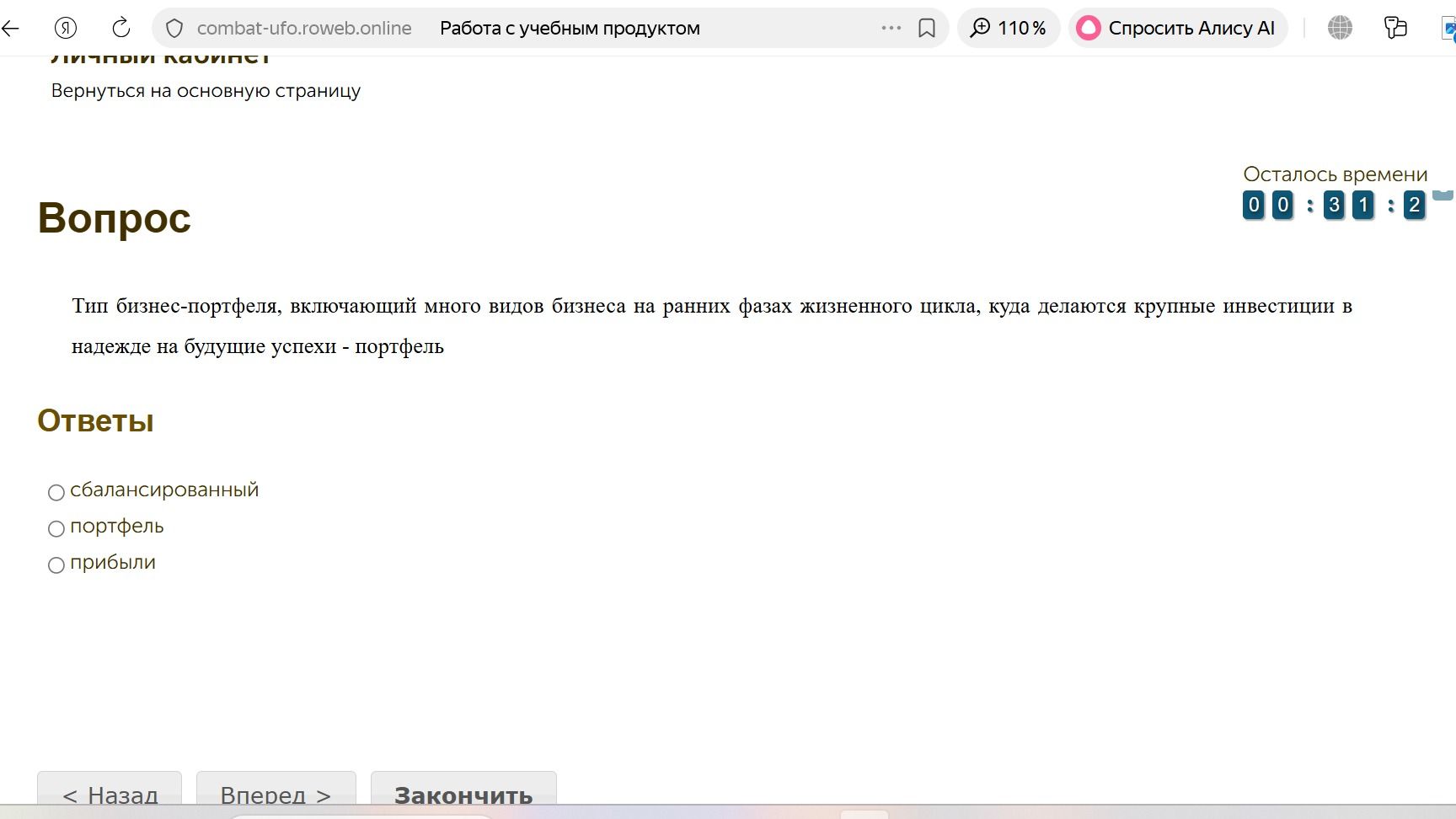
Task: Select the radio button 'портфель'
Action: (x=56, y=528)
